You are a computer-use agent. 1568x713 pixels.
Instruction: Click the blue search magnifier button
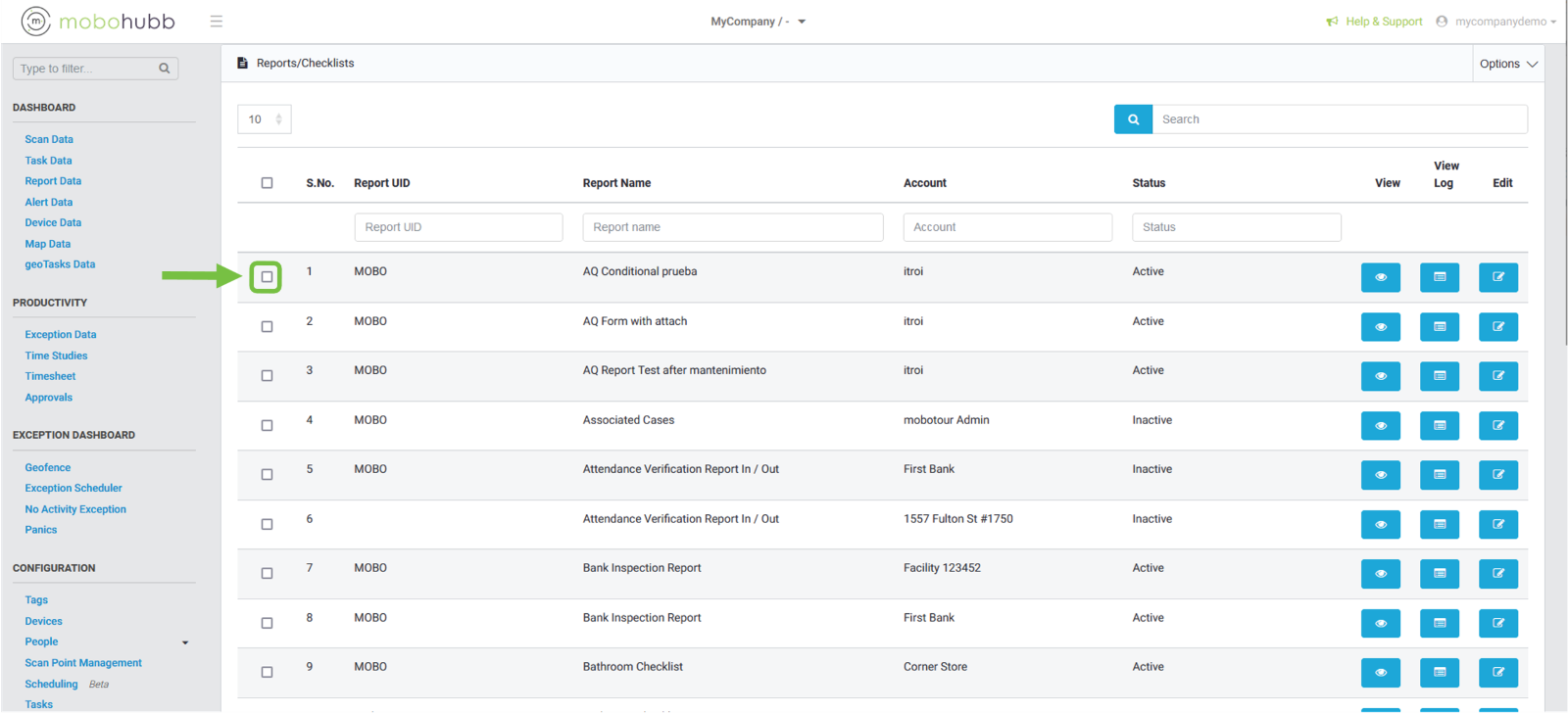click(1133, 119)
